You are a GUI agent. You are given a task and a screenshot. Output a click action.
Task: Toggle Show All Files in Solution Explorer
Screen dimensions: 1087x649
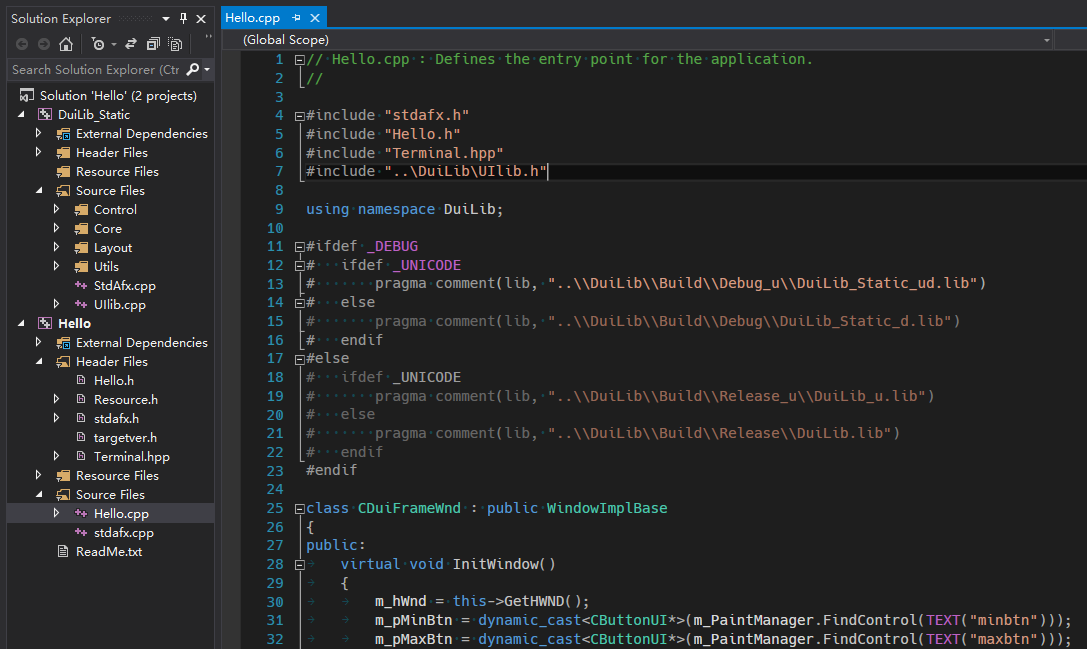(175, 44)
